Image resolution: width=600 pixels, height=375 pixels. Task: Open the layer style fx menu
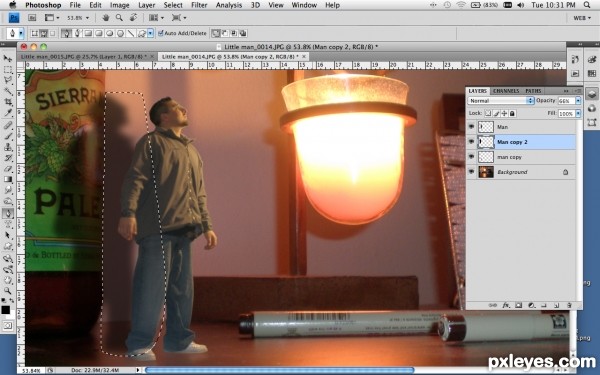506,305
